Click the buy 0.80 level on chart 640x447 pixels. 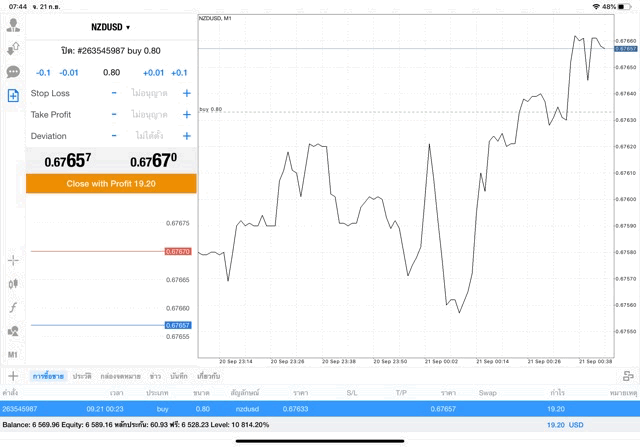click(x=211, y=109)
